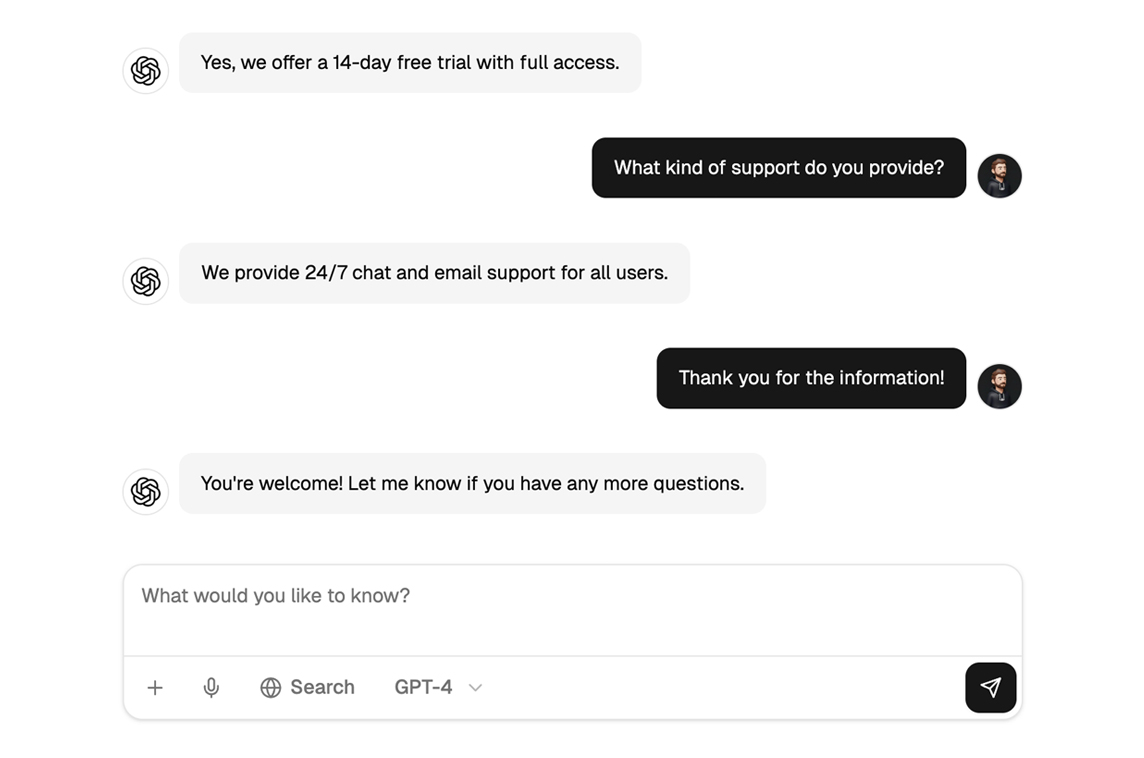
Task: Select the '14-day free trial' assistant message
Action: [410, 63]
